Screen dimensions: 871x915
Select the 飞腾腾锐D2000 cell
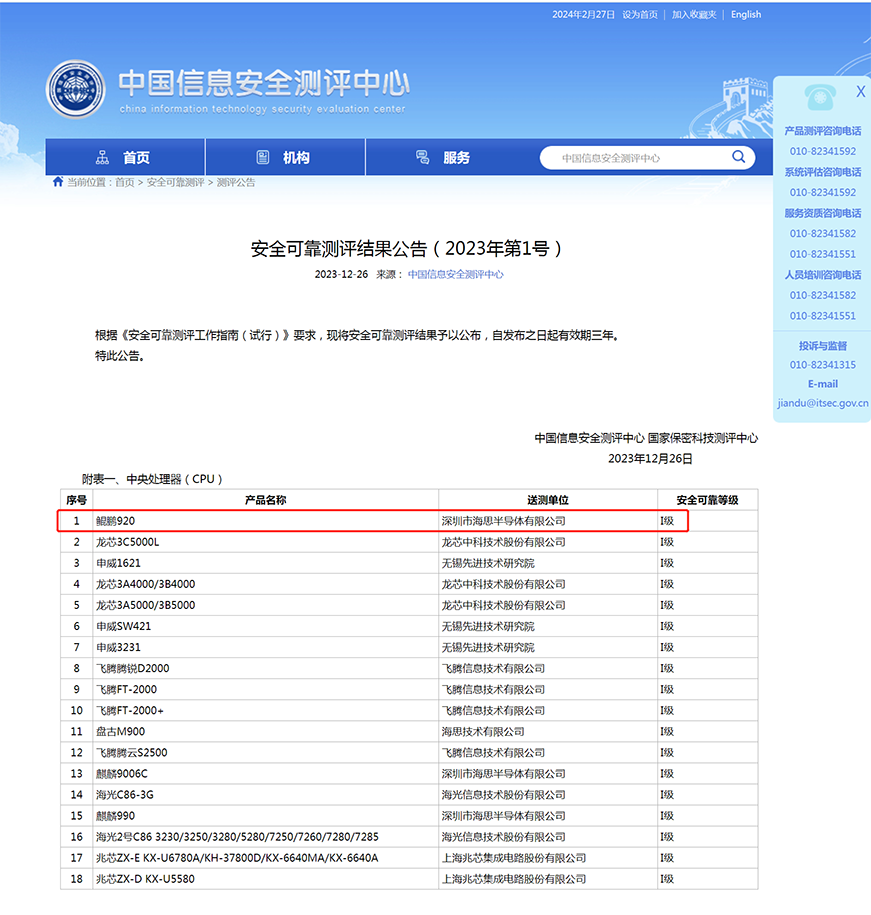click(x=265, y=668)
